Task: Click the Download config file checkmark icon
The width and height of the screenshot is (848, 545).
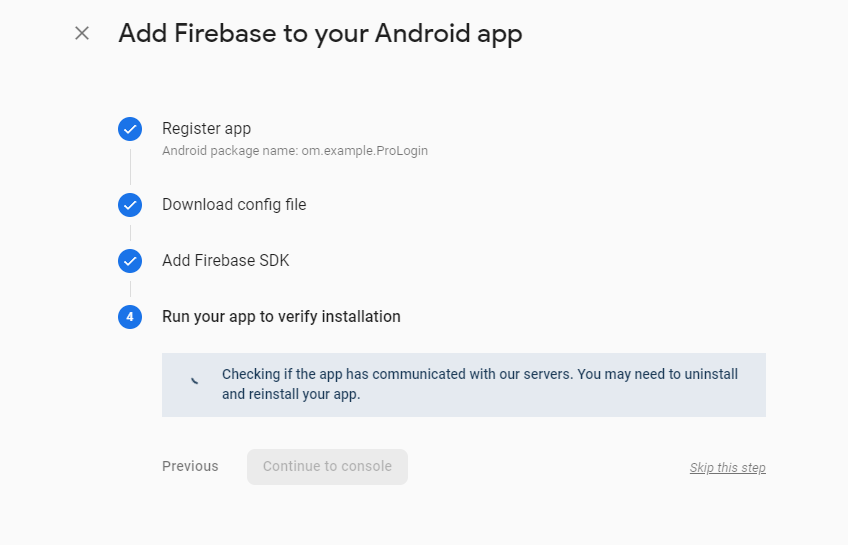Action: pos(130,205)
